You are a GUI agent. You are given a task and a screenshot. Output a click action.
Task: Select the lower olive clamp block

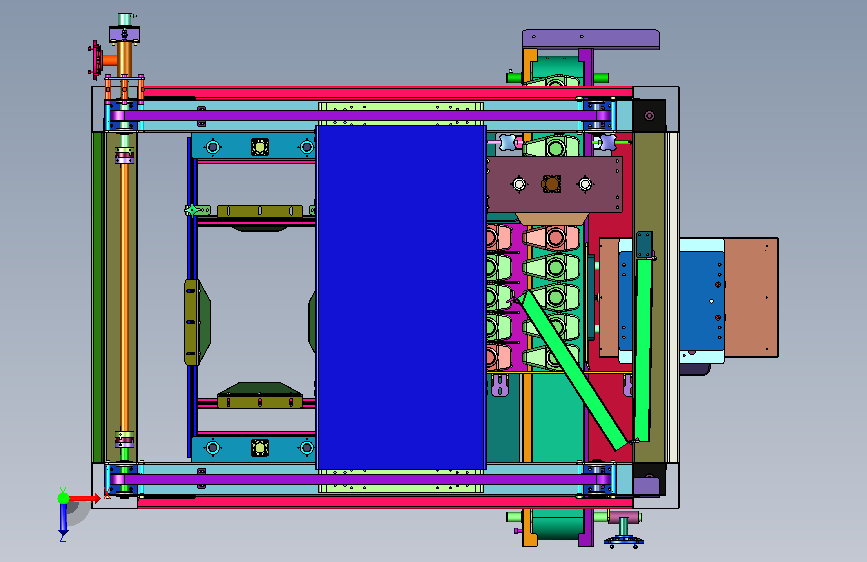(260, 402)
